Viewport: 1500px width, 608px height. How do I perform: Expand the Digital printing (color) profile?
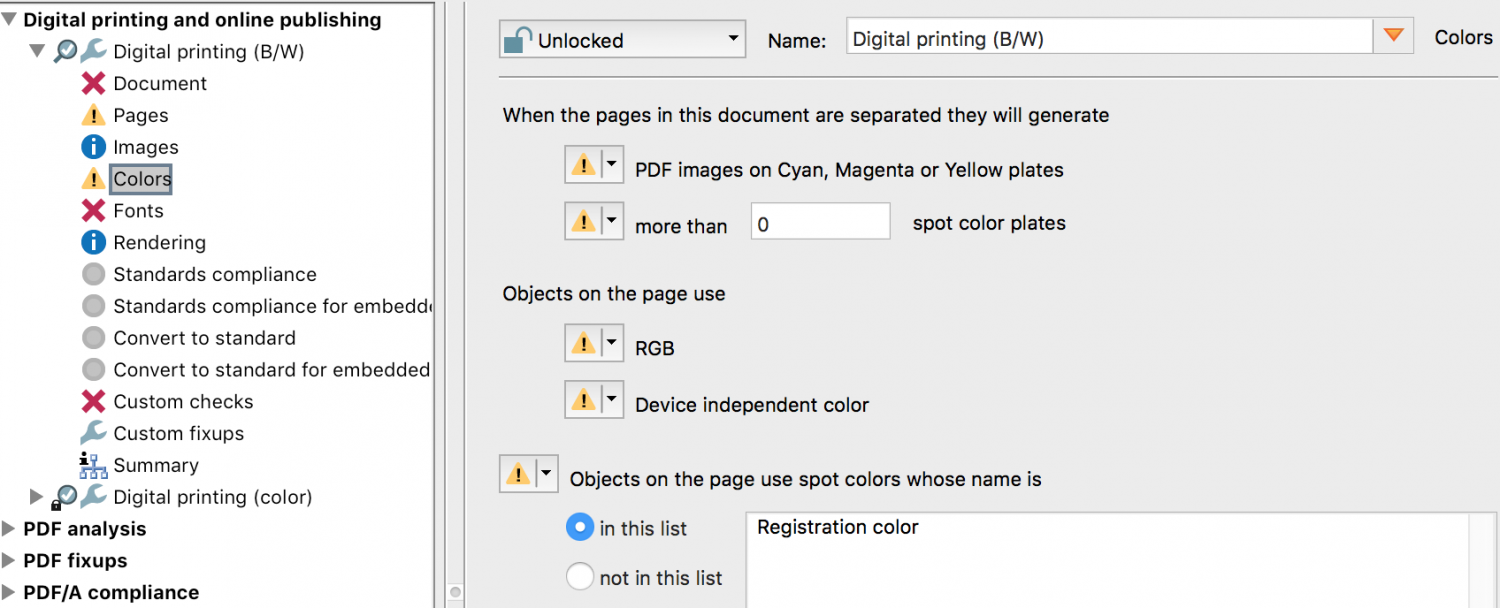(x=37, y=497)
